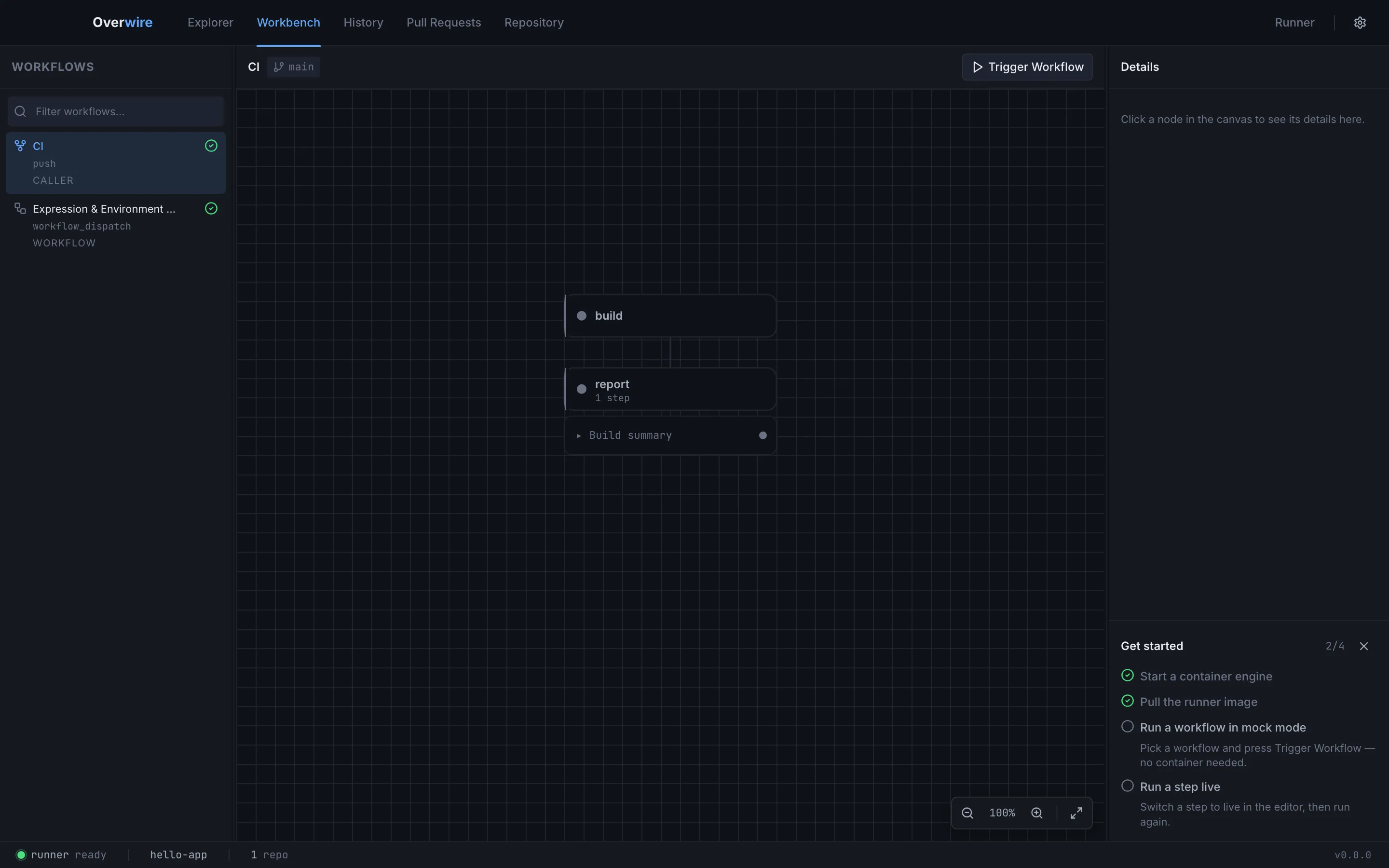This screenshot has height=868, width=1389.
Task: Click the Overwire logo
Action: [x=122, y=22]
